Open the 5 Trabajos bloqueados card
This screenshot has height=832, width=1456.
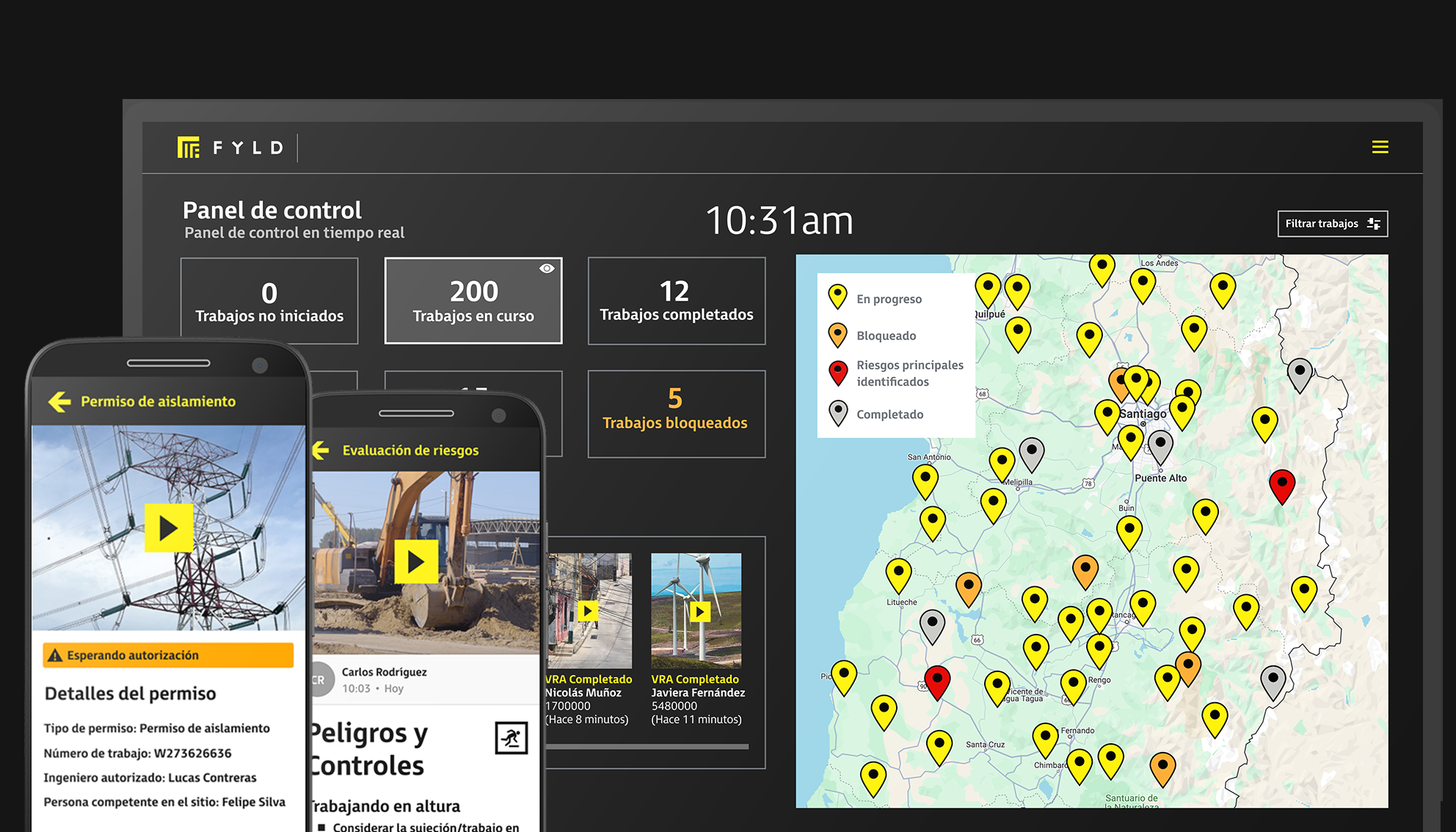pyautogui.click(x=676, y=414)
